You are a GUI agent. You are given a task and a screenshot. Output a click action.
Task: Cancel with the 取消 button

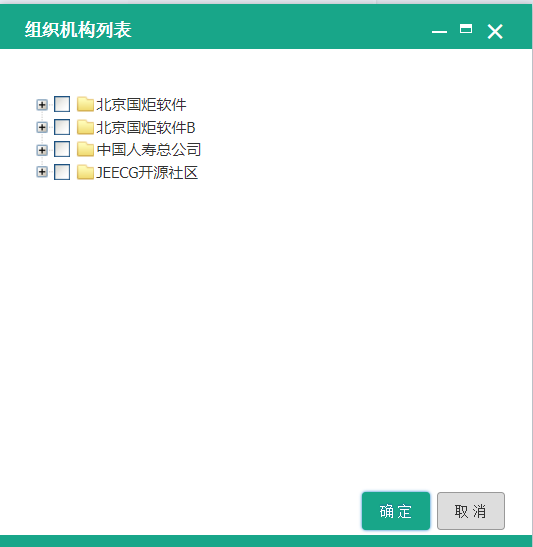[471, 511]
